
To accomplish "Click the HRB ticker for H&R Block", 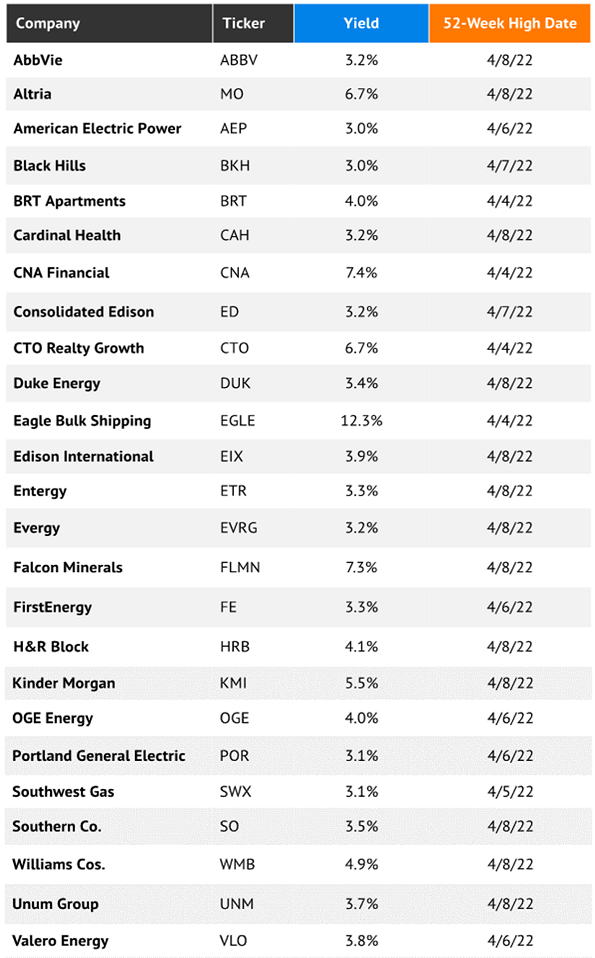I will tap(235, 646).
